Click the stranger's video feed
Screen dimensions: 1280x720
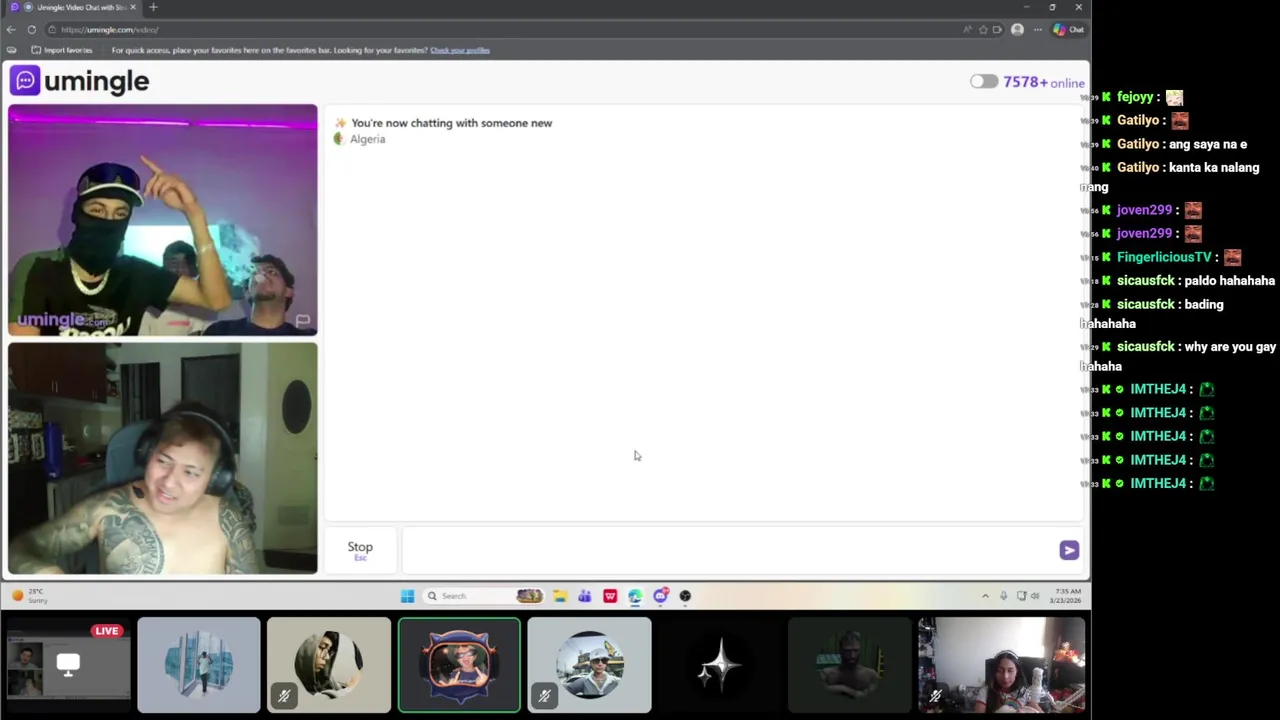163,220
